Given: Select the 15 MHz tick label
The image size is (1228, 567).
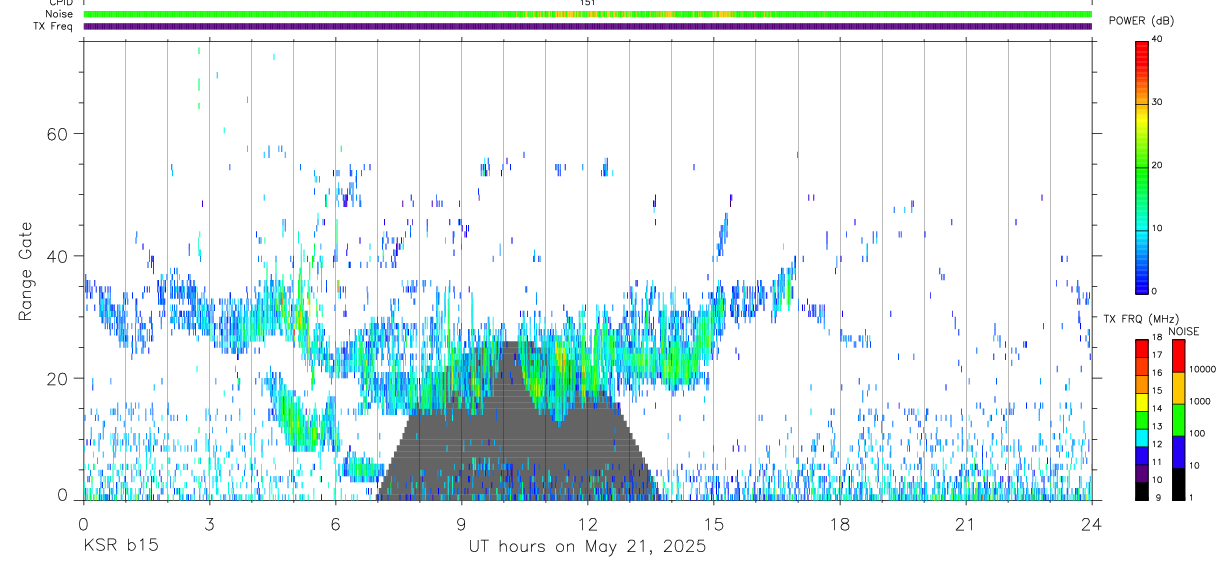Looking at the screenshot, I should pyautogui.click(x=1156, y=390).
